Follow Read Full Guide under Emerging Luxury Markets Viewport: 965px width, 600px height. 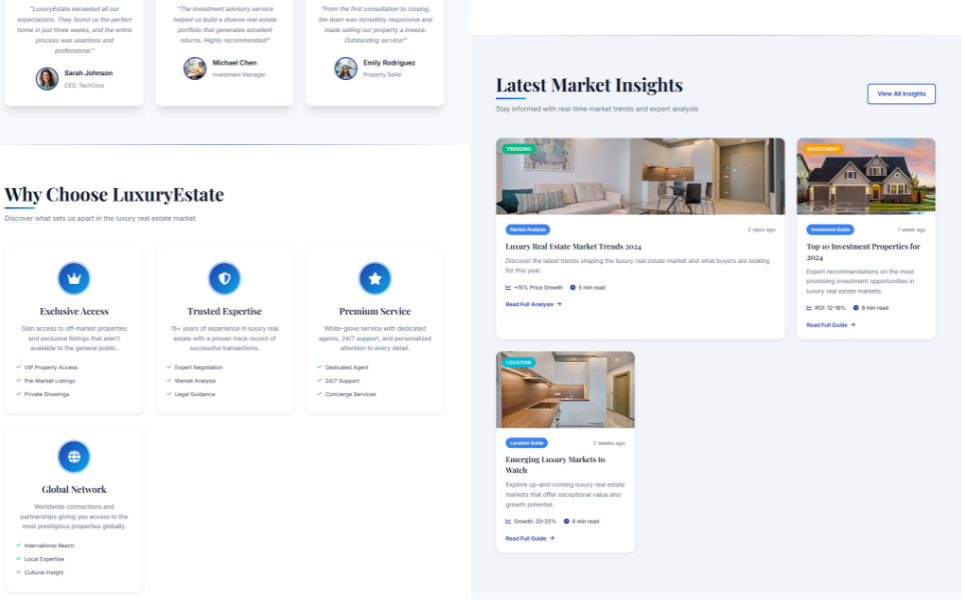(530, 538)
